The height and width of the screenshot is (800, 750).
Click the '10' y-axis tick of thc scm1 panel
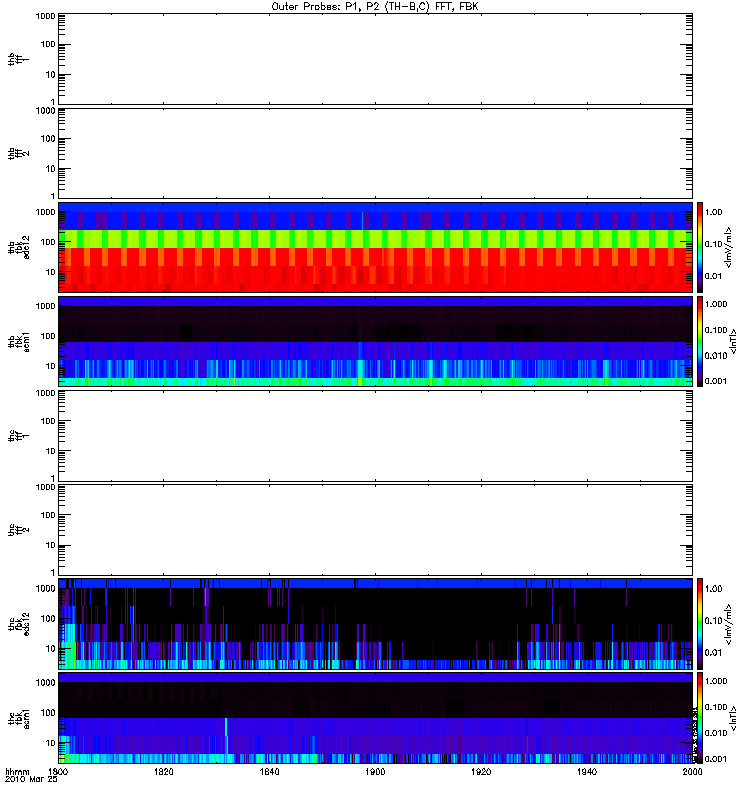(51, 743)
